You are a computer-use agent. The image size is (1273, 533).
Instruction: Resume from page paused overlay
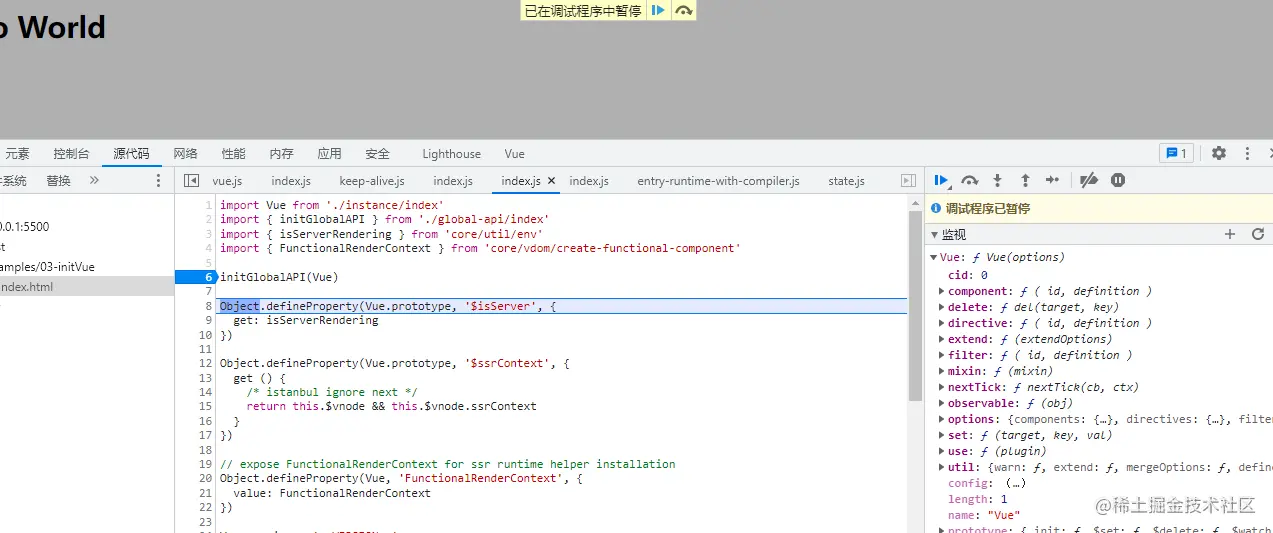(x=658, y=10)
